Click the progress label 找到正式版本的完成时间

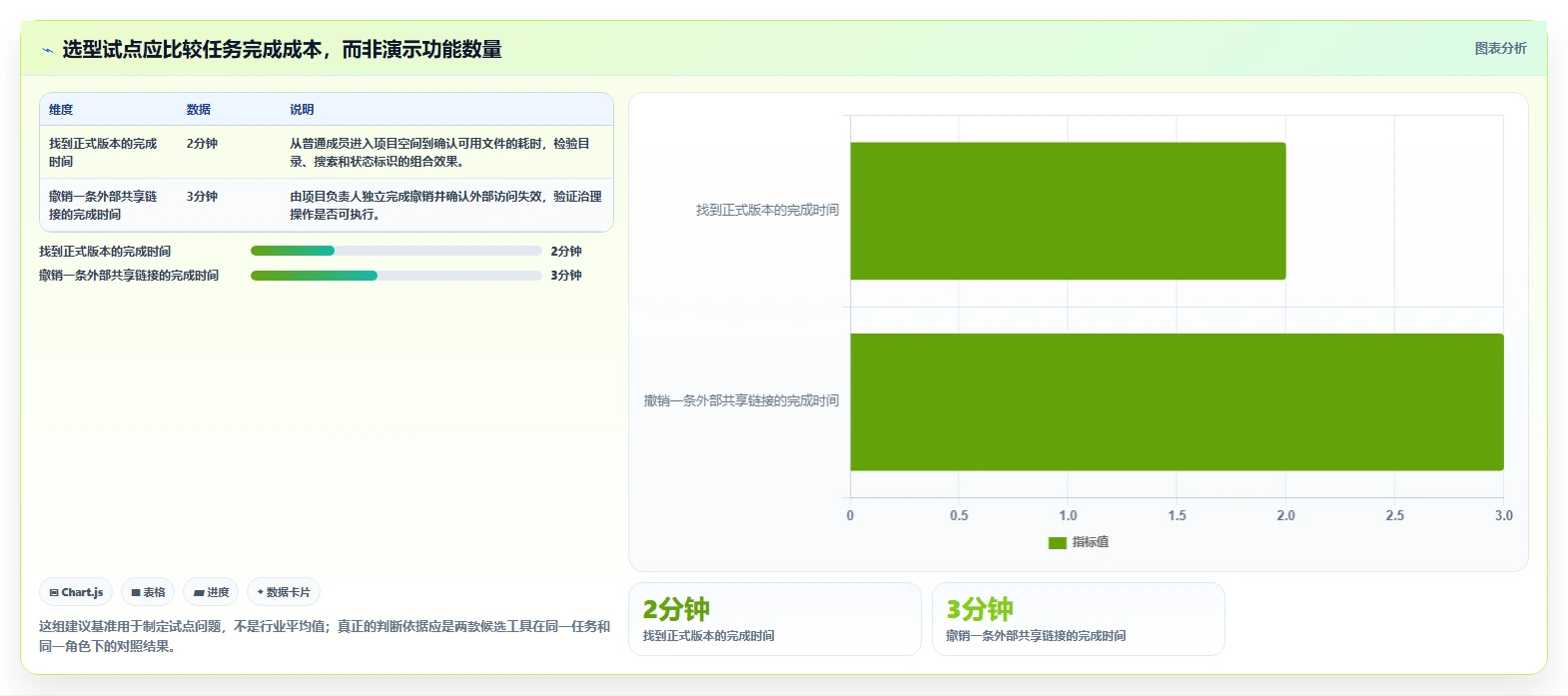point(105,252)
